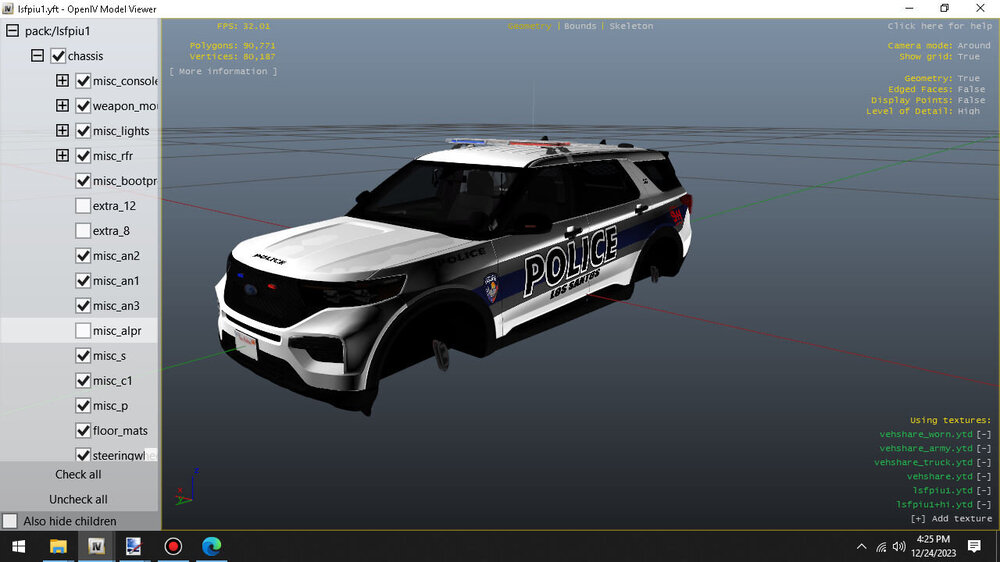The width and height of the screenshot is (1000, 562).
Task: Show hidden system tray icons
Action: (x=862, y=547)
